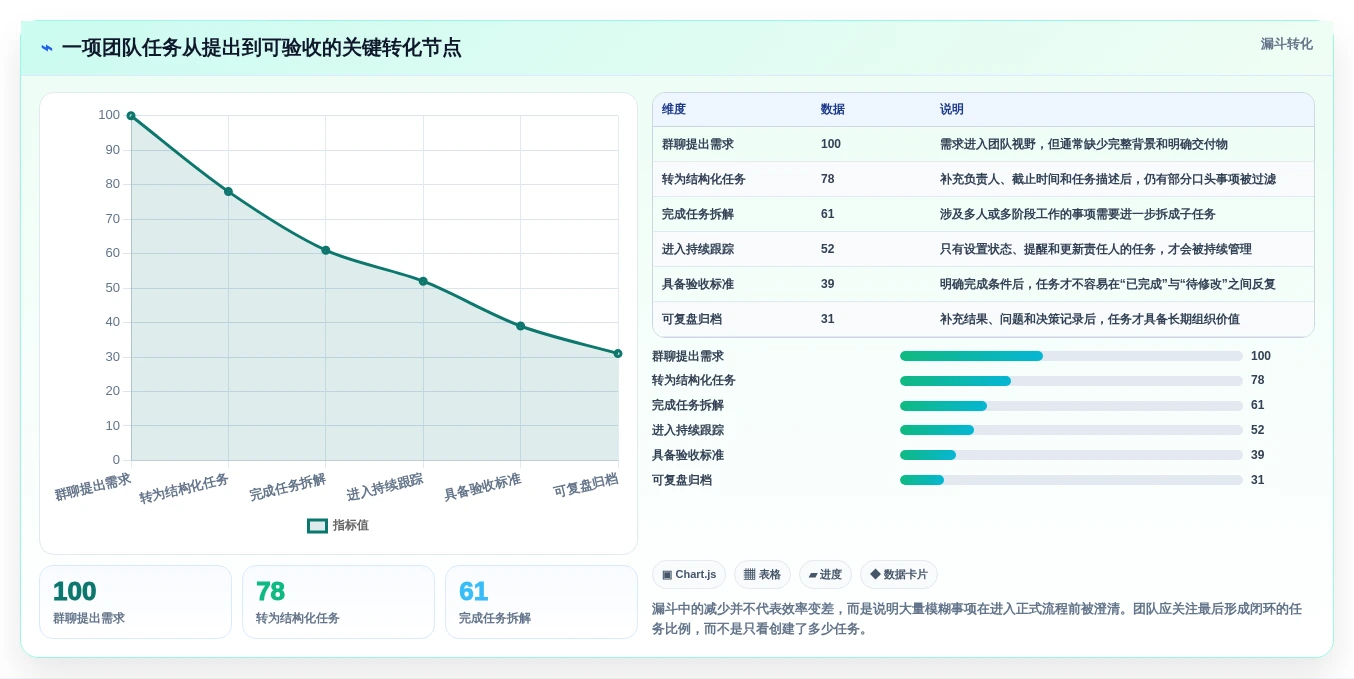Click the x-axis label 可复盘归档
1354x679 pixels.
[586, 485]
